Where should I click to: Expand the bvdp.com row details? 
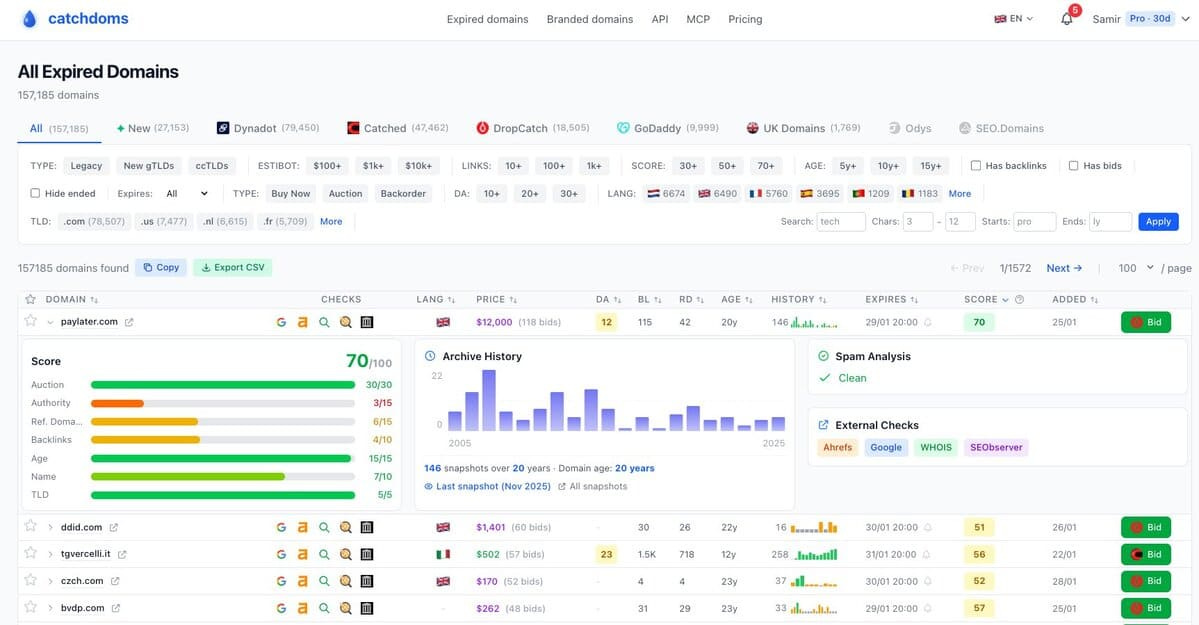[50, 608]
